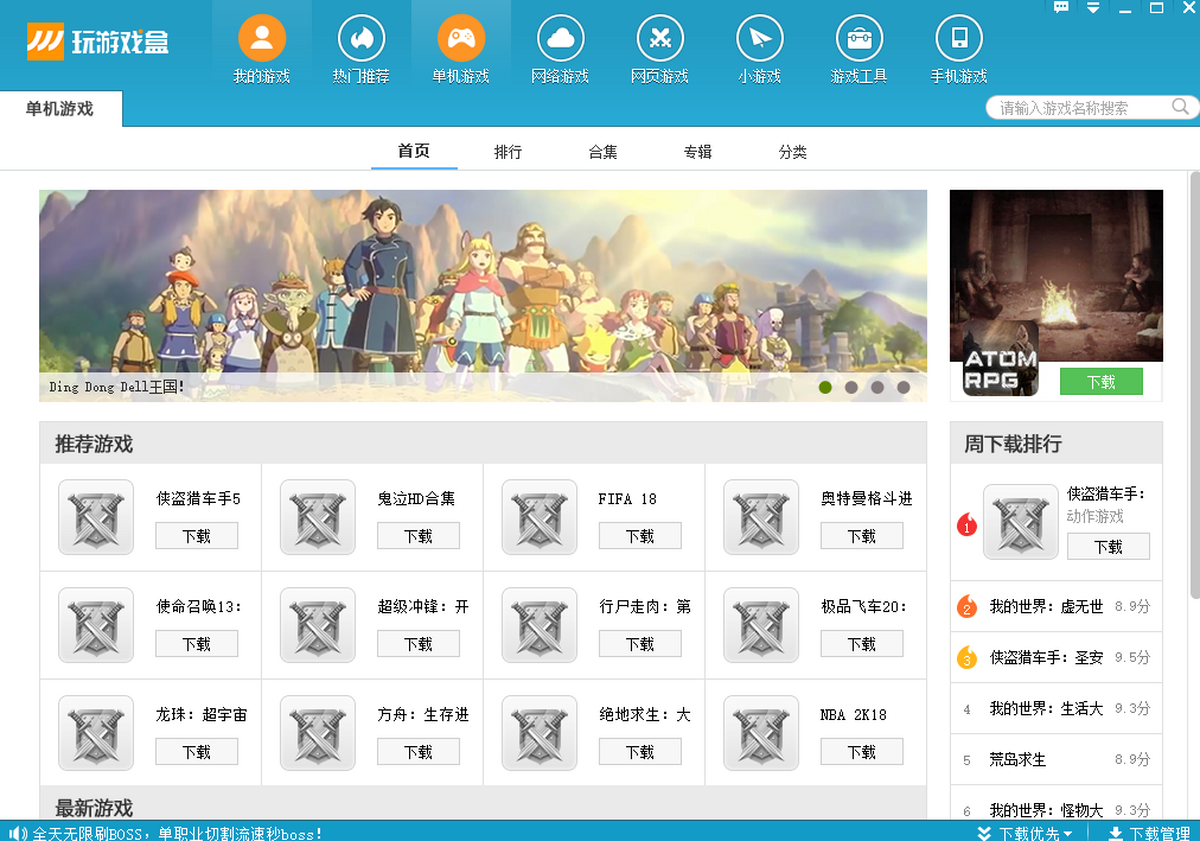Open 小游戏 paper plane icon
The height and width of the screenshot is (841, 1200).
[x=760, y=40]
